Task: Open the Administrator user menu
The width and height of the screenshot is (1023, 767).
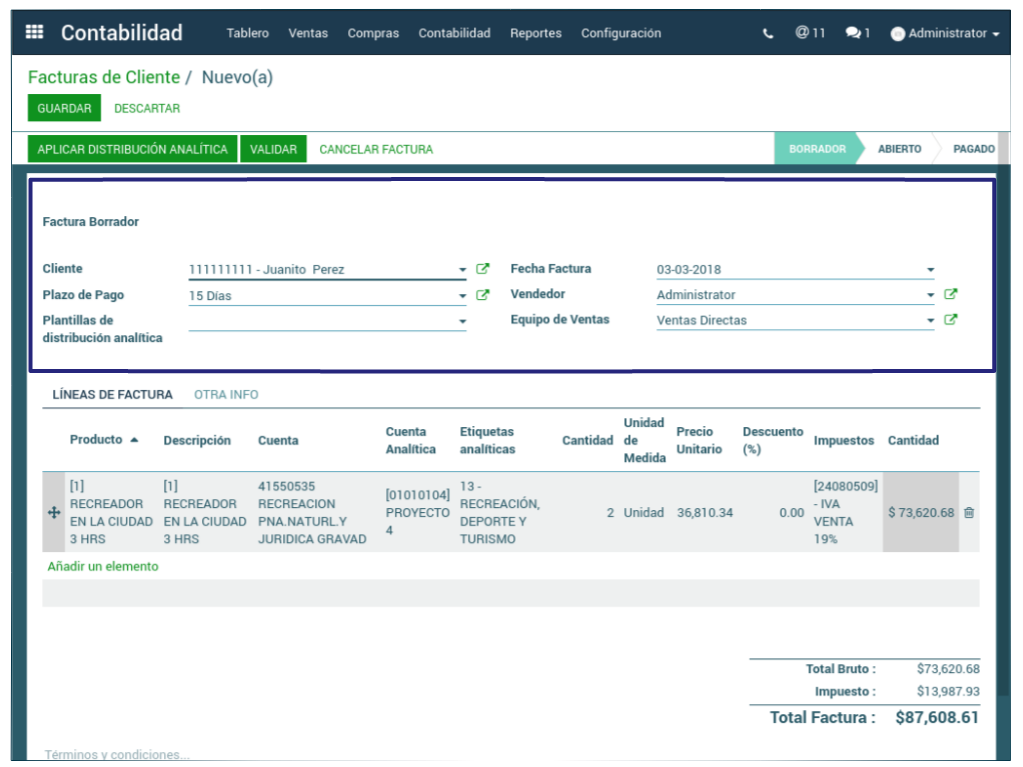Action: [944, 33]
